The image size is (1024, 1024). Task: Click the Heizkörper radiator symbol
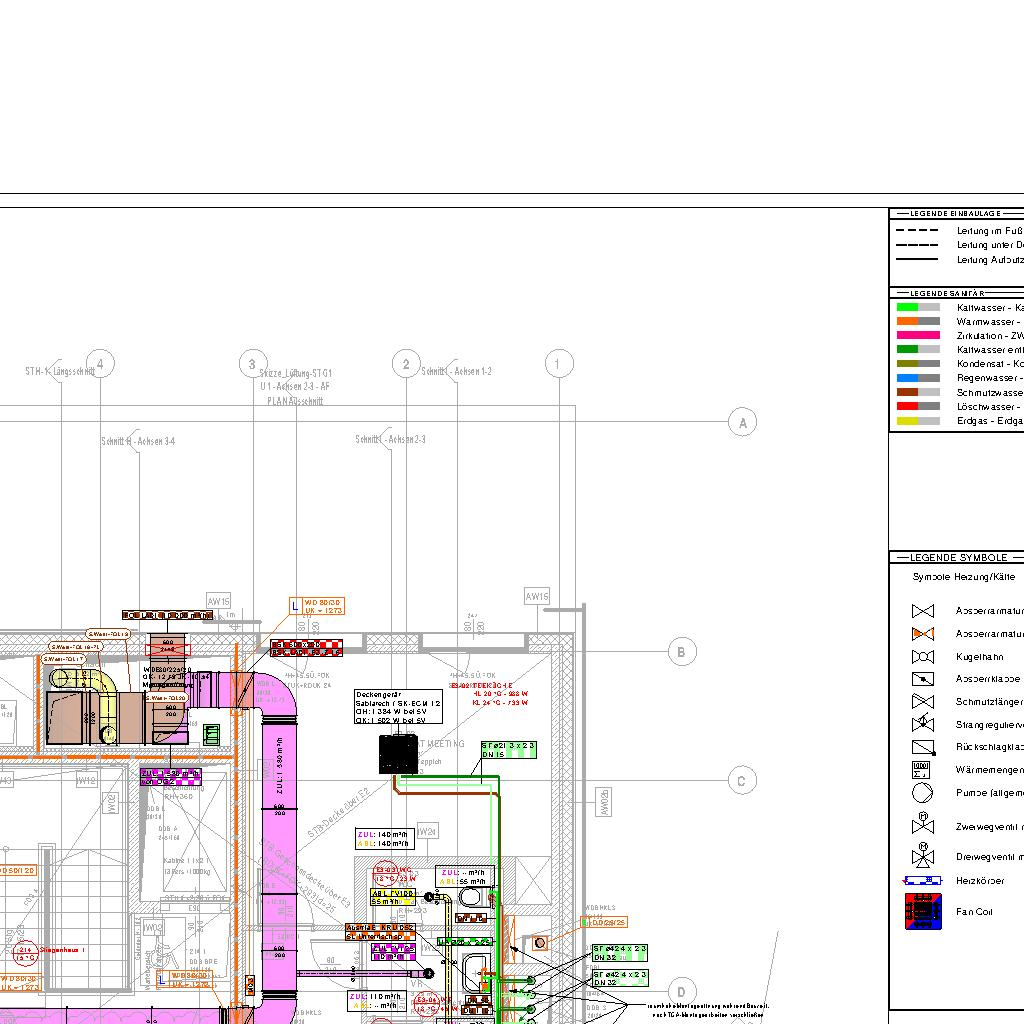click(x=922, y=880)
